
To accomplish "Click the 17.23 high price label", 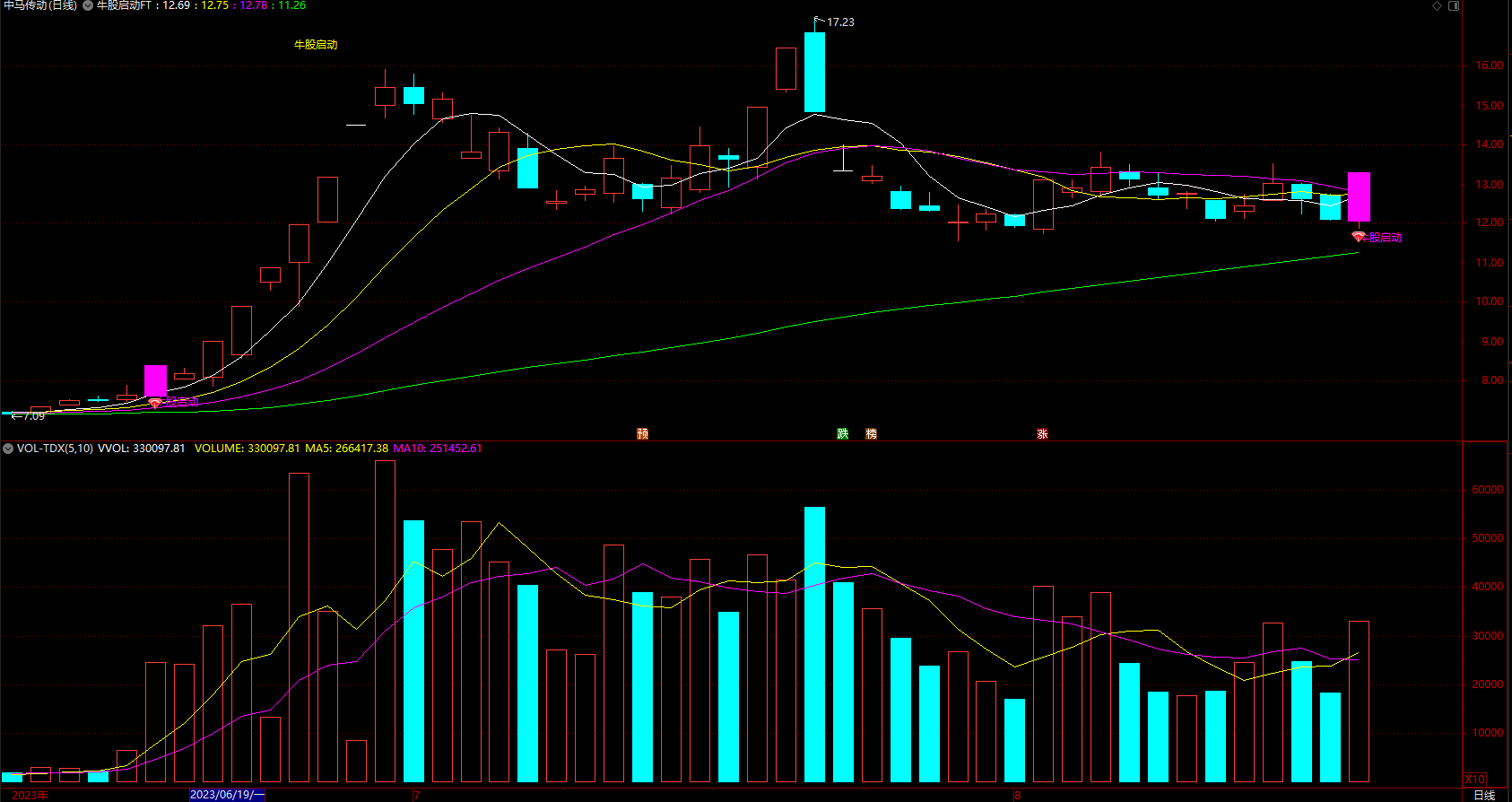I will (840, 22).
